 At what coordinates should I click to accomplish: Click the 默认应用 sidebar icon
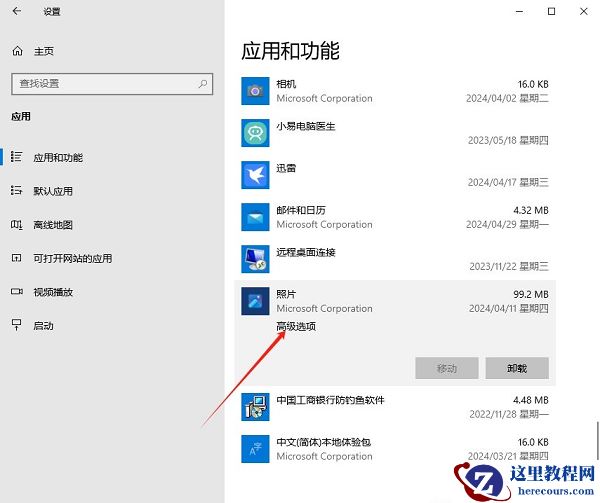(16, 190)
